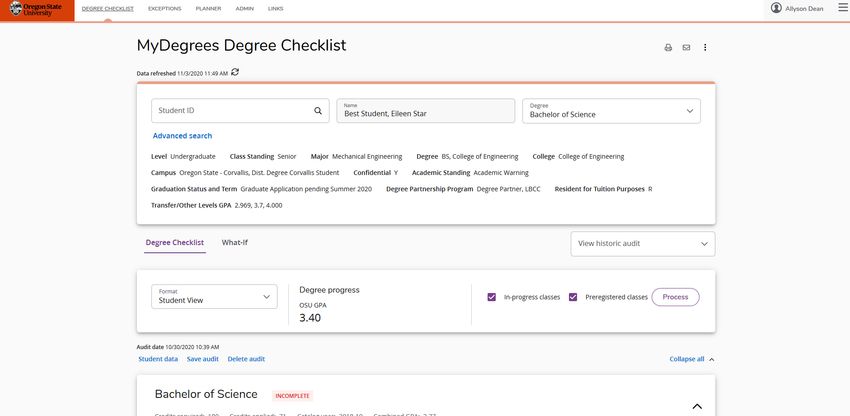
Task: Open the Student data link
Action: click(158, 359)
